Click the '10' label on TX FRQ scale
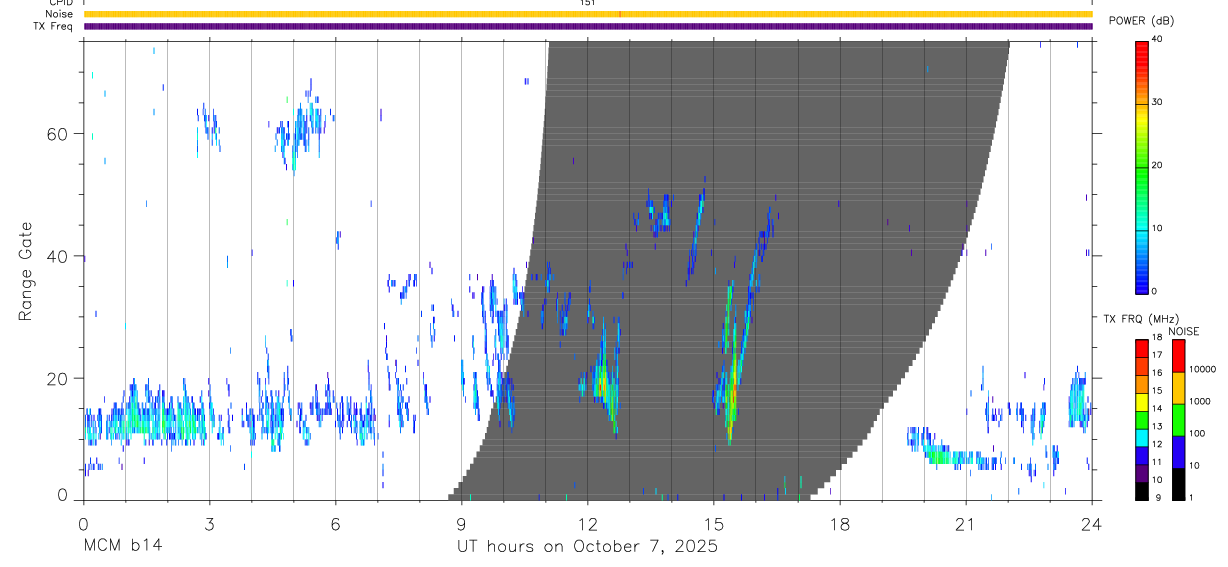This screenshot has height=567, width=1228. (x=1157, y=480)
